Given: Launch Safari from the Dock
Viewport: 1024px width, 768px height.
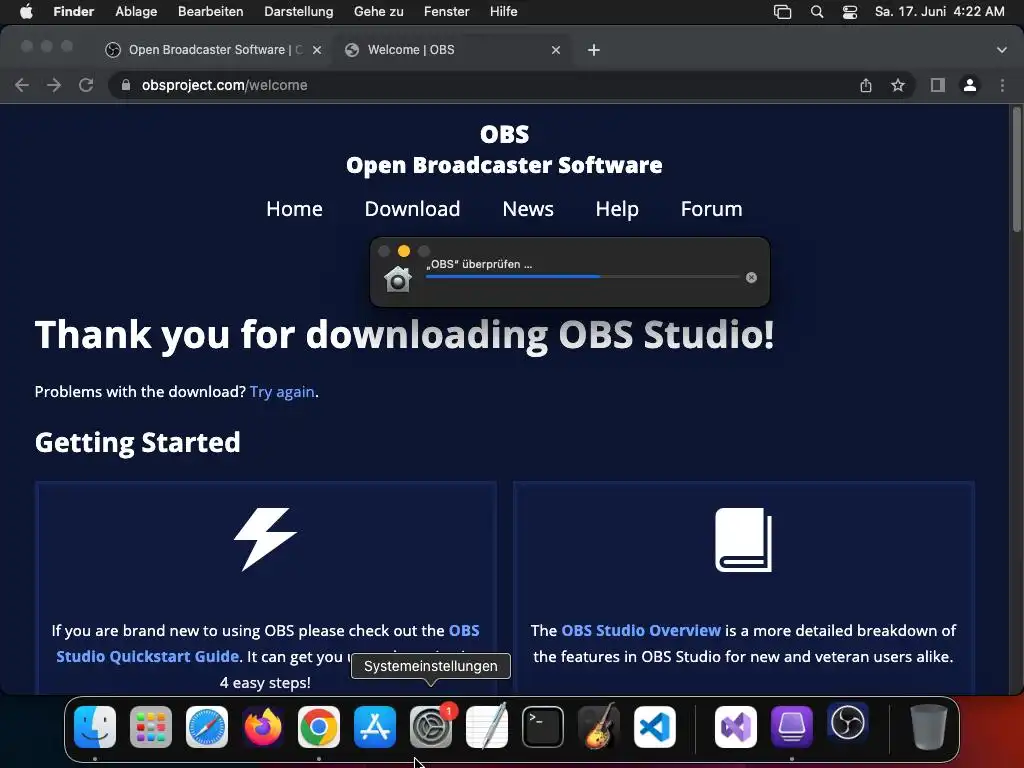Looking at the screenshot, I should (x=207, y=727).
